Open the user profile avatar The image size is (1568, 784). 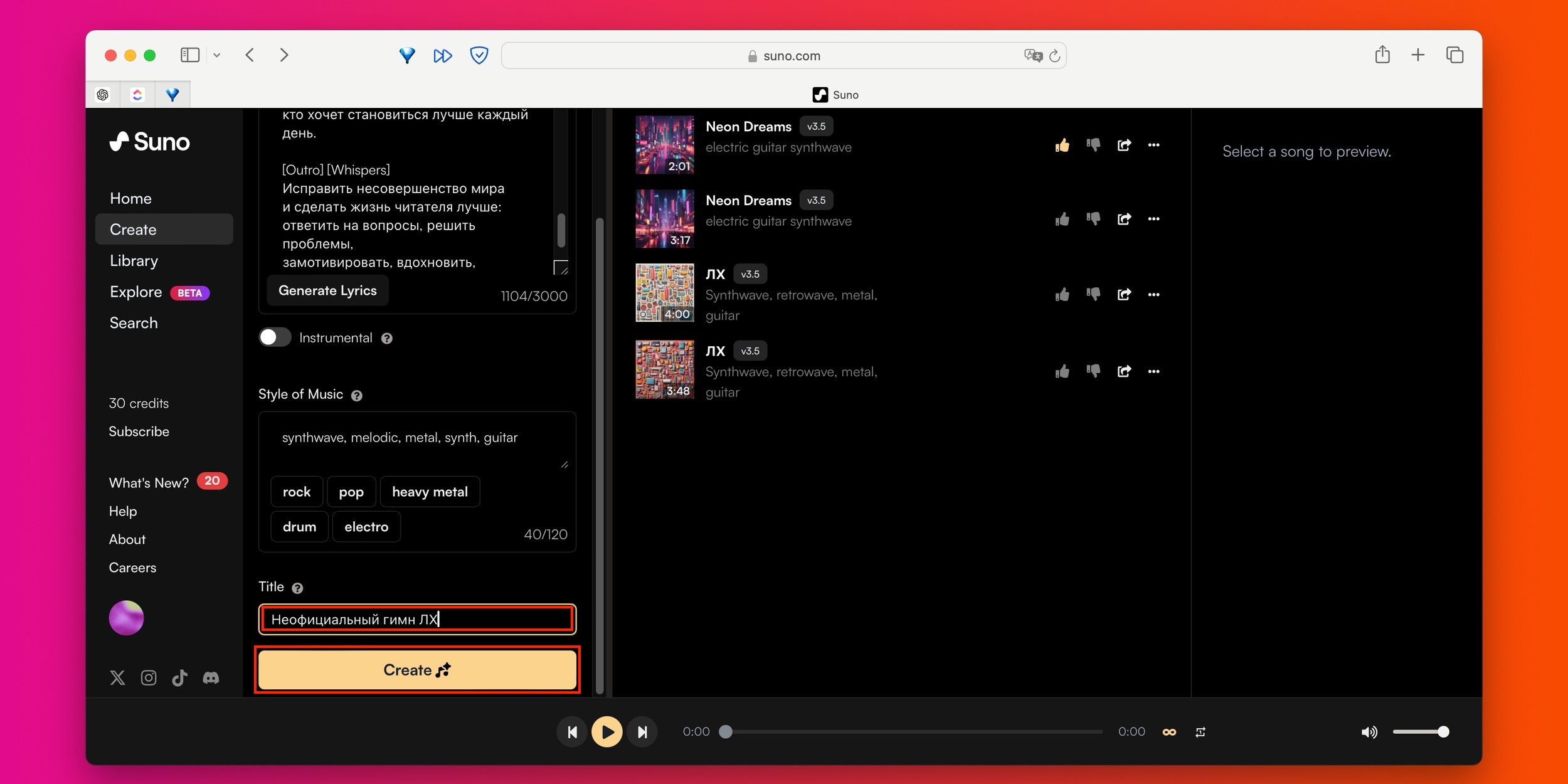coord(126,618)
